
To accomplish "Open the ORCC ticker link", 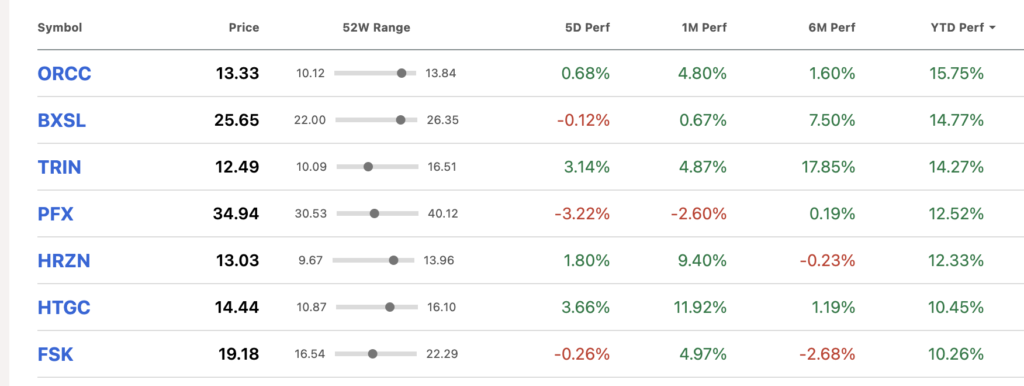I will pyautogui.click(x=64, y=73).
